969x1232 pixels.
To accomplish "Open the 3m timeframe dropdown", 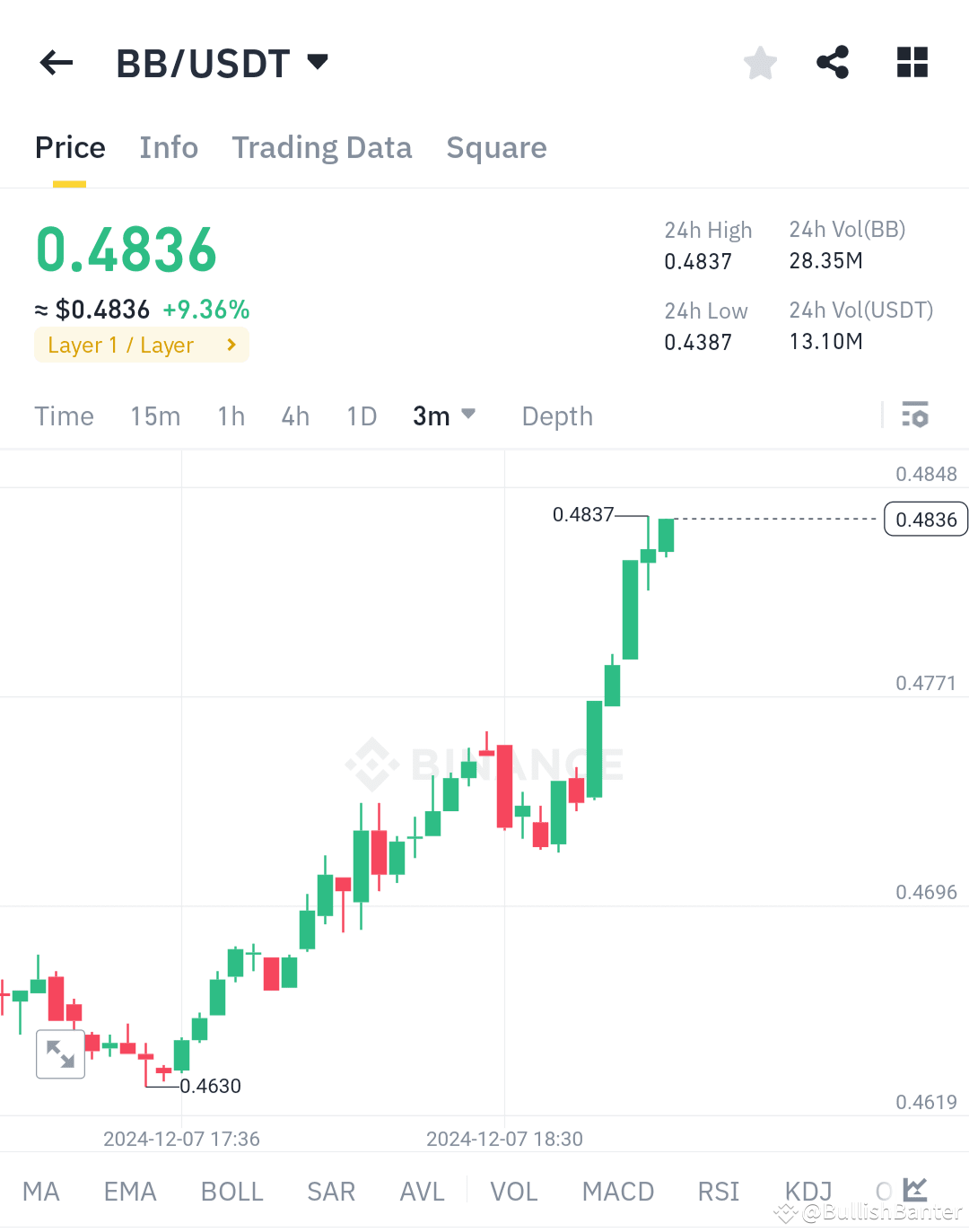I will click(x=443, y=415).
